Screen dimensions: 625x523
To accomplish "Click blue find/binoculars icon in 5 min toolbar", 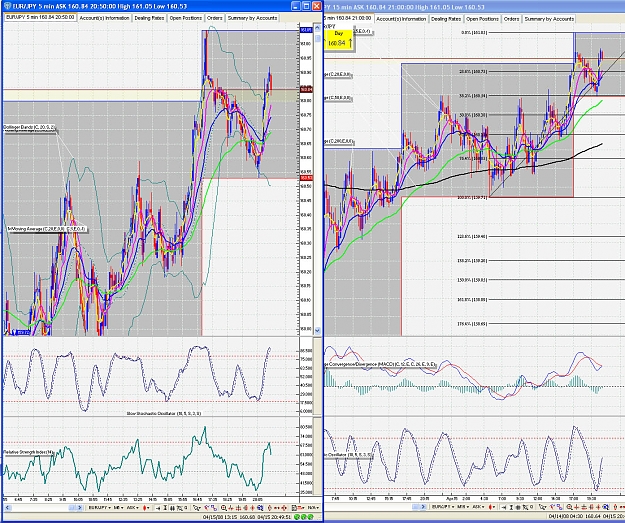I will coord(260,508).
